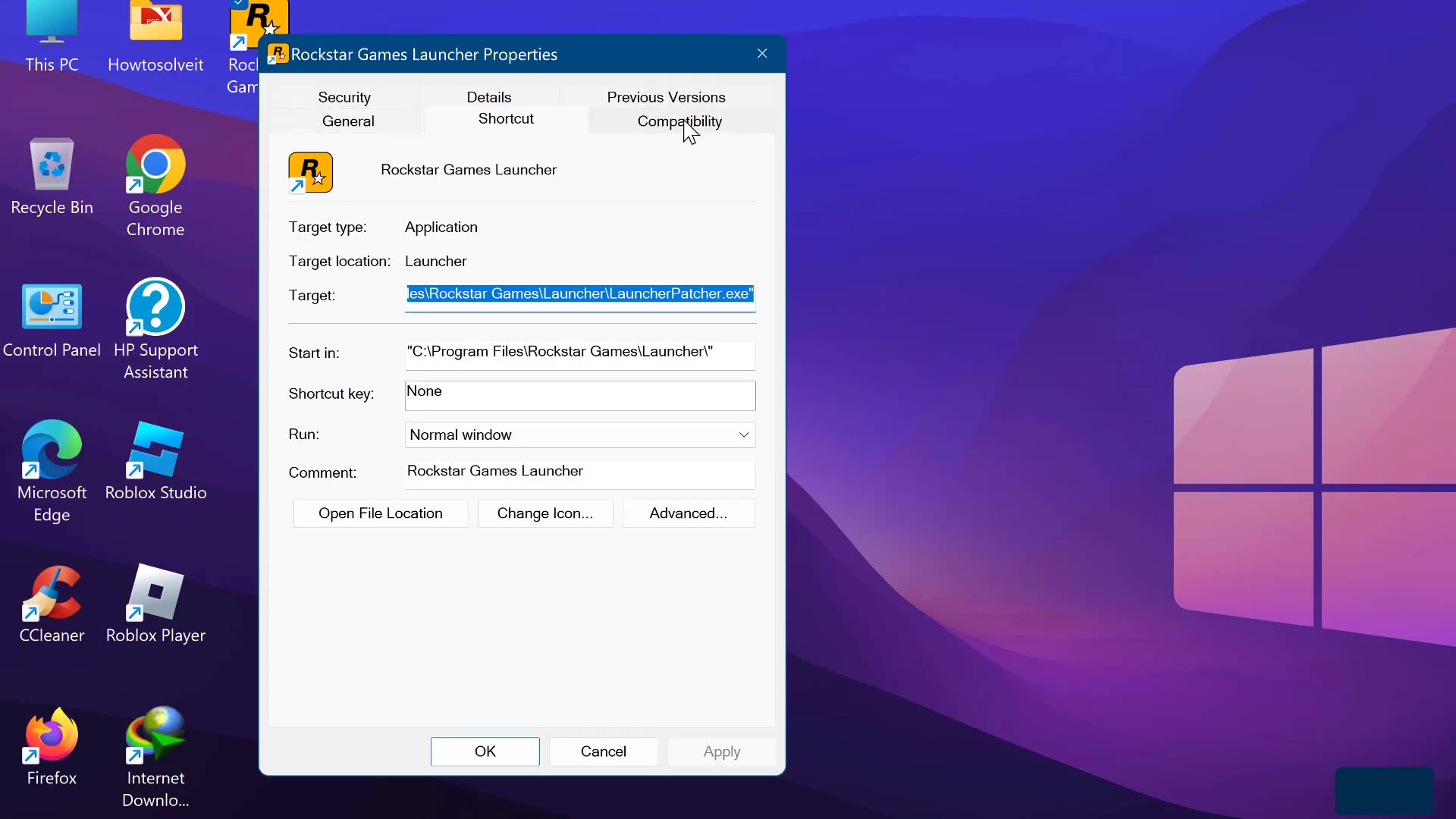This screenshot has height=819, width=1456.
Task: Open Howtosolveit folder on desktop
Action: (155, 36)
